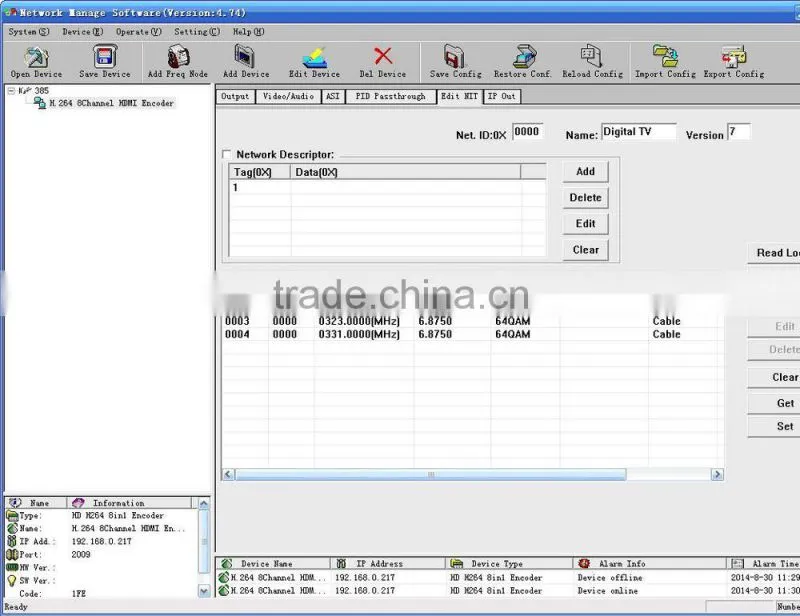Open the Help menu
Screen dimensions: 800x616
click(248, 32)
